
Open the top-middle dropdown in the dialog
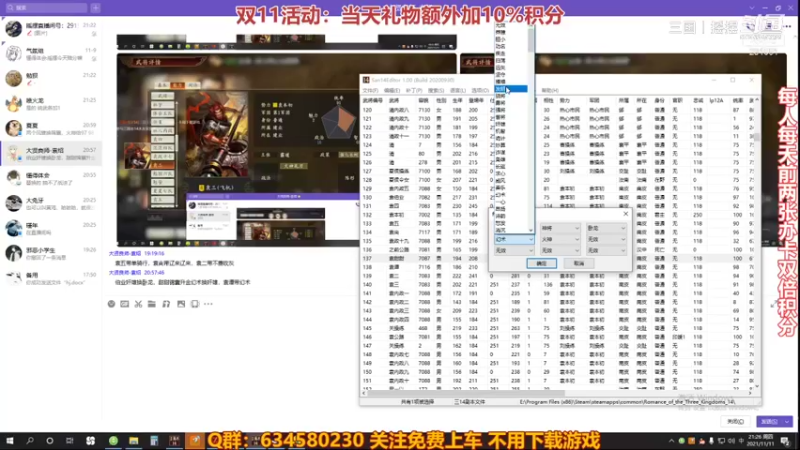560,228
